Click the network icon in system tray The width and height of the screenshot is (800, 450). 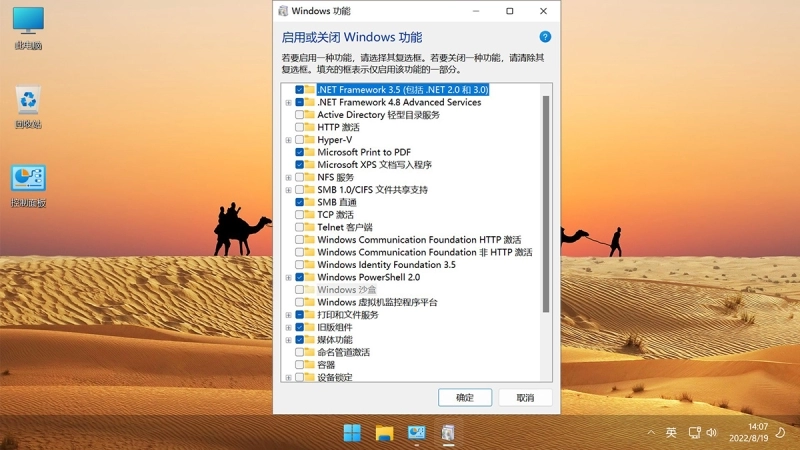click(x=694, y=433)
